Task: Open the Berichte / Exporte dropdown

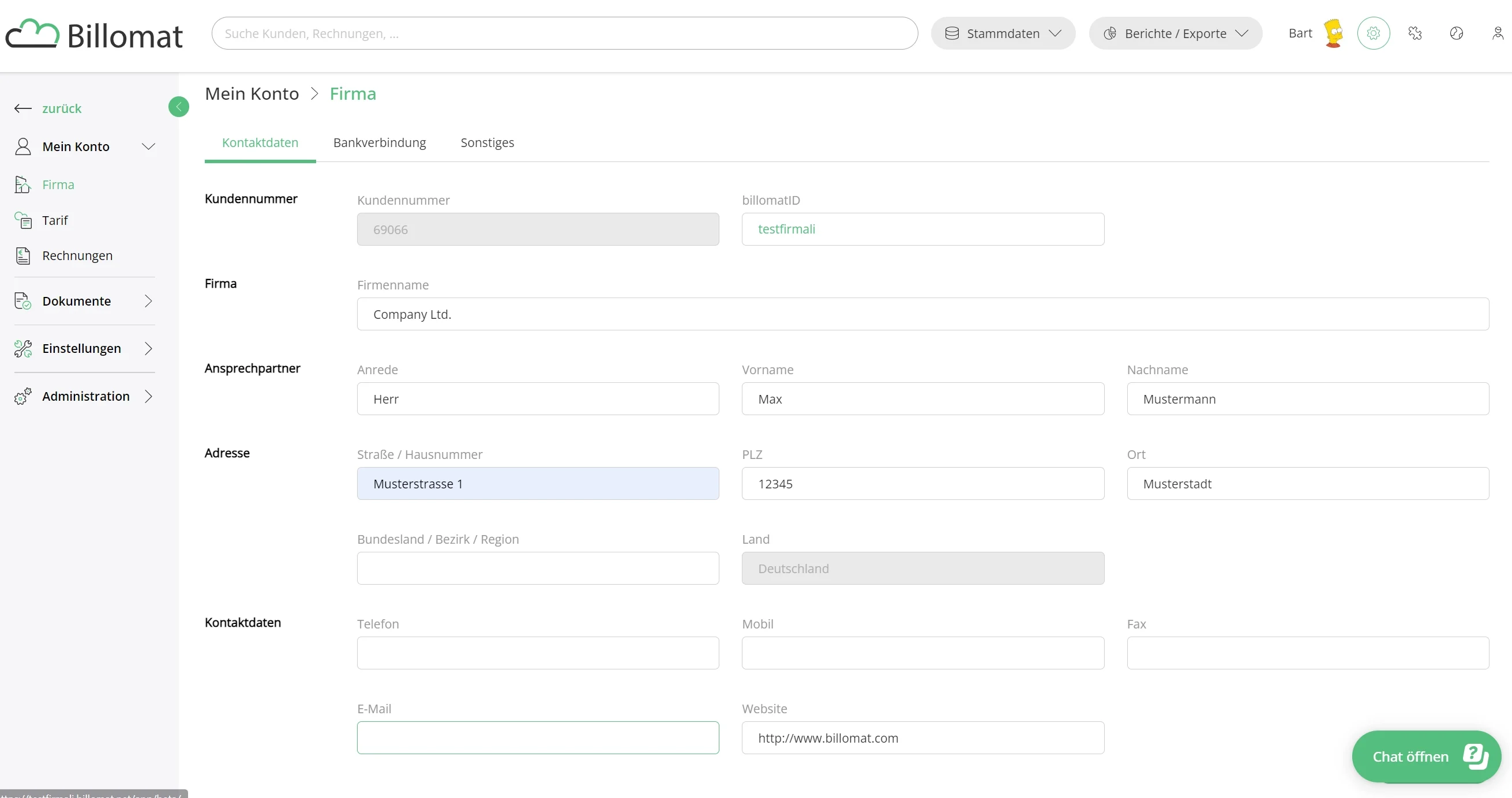Action: coord(1175,33)
